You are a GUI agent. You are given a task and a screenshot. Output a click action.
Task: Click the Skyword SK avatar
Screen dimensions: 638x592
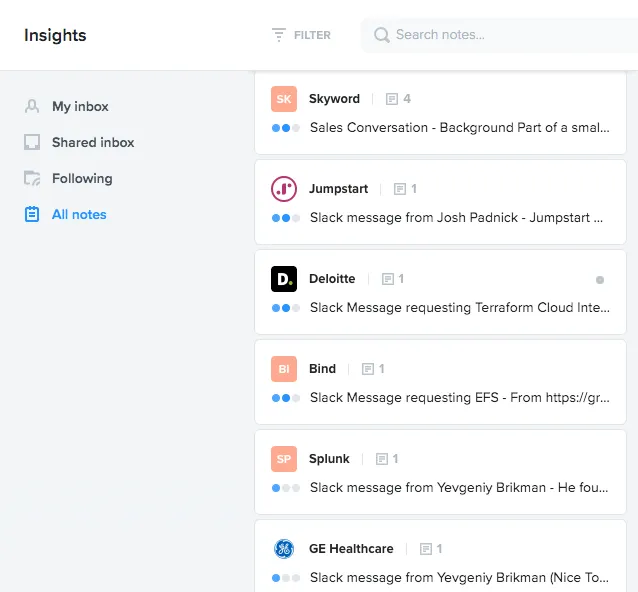point(284,99)
